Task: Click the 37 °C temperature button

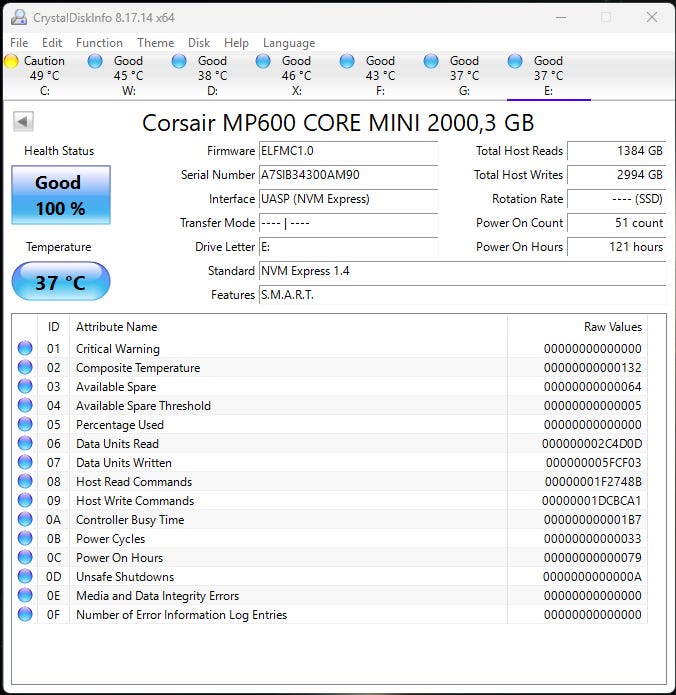Action: click(61, 281)
